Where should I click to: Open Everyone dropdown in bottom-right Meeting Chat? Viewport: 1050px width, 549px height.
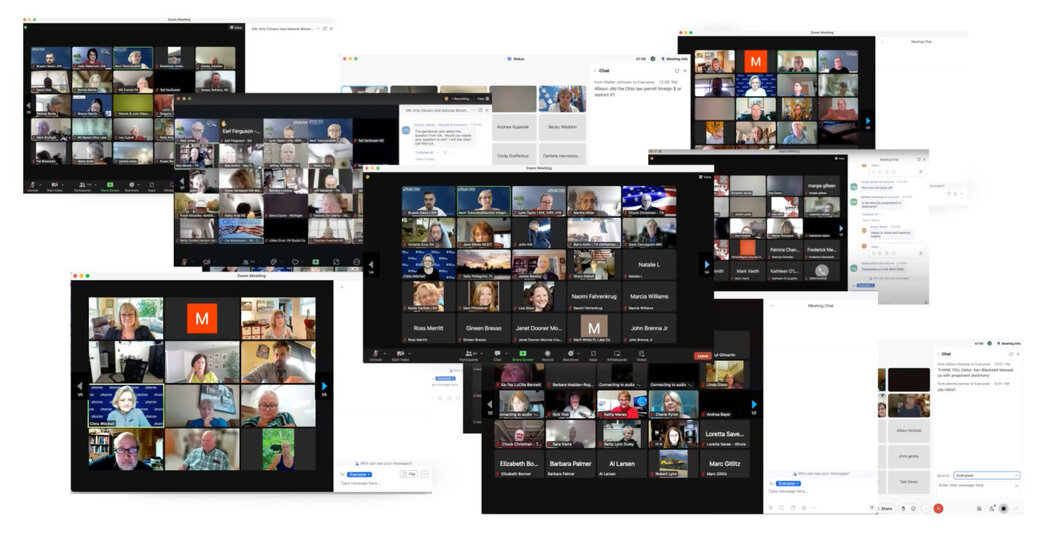789,483
